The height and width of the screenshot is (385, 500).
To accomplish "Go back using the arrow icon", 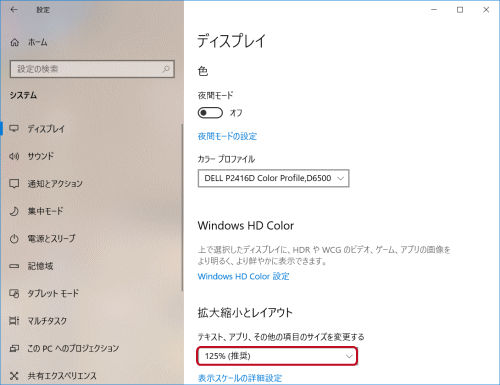I will pyautogui.click(x=14, y=10).
